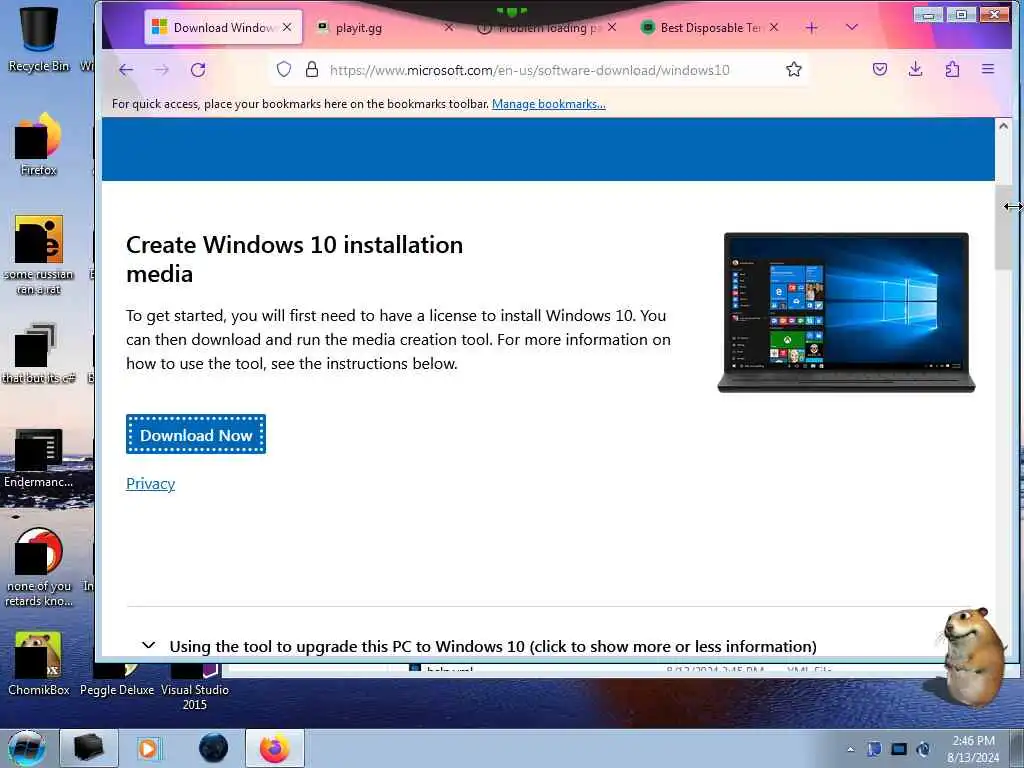Click the monitor icon in system tray
1024x768 pixels.
[899, 749]
